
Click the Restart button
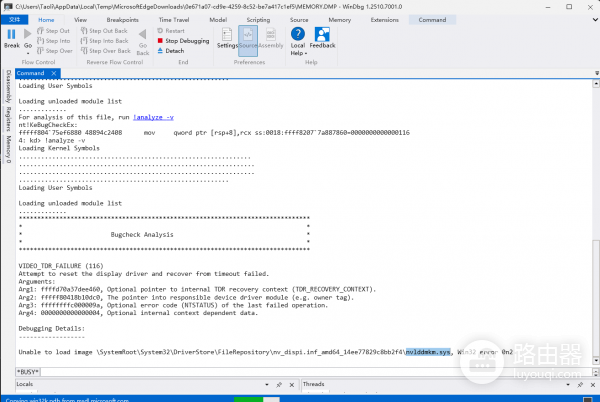(171, 31)
